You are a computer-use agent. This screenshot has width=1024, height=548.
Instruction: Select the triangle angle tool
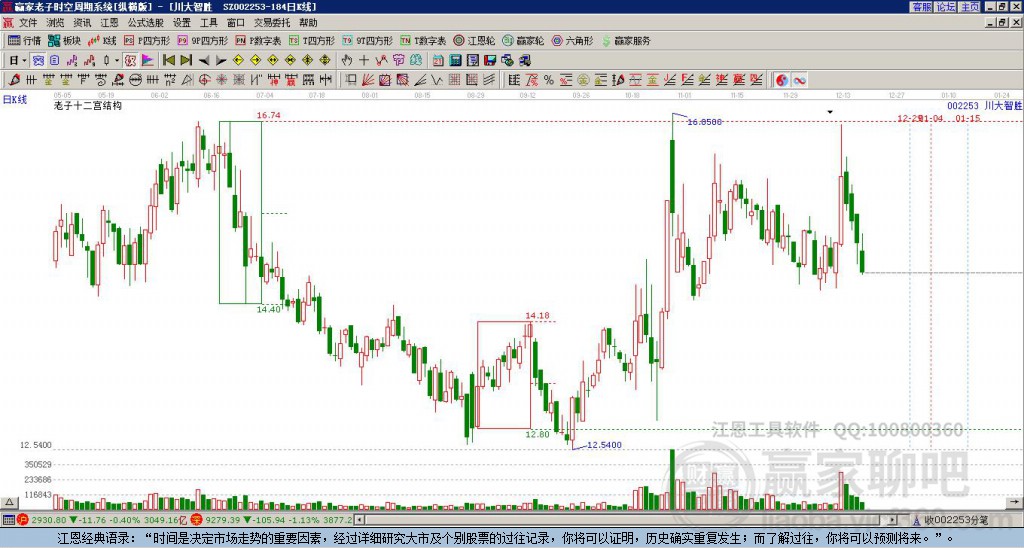(x=187, y=80)
